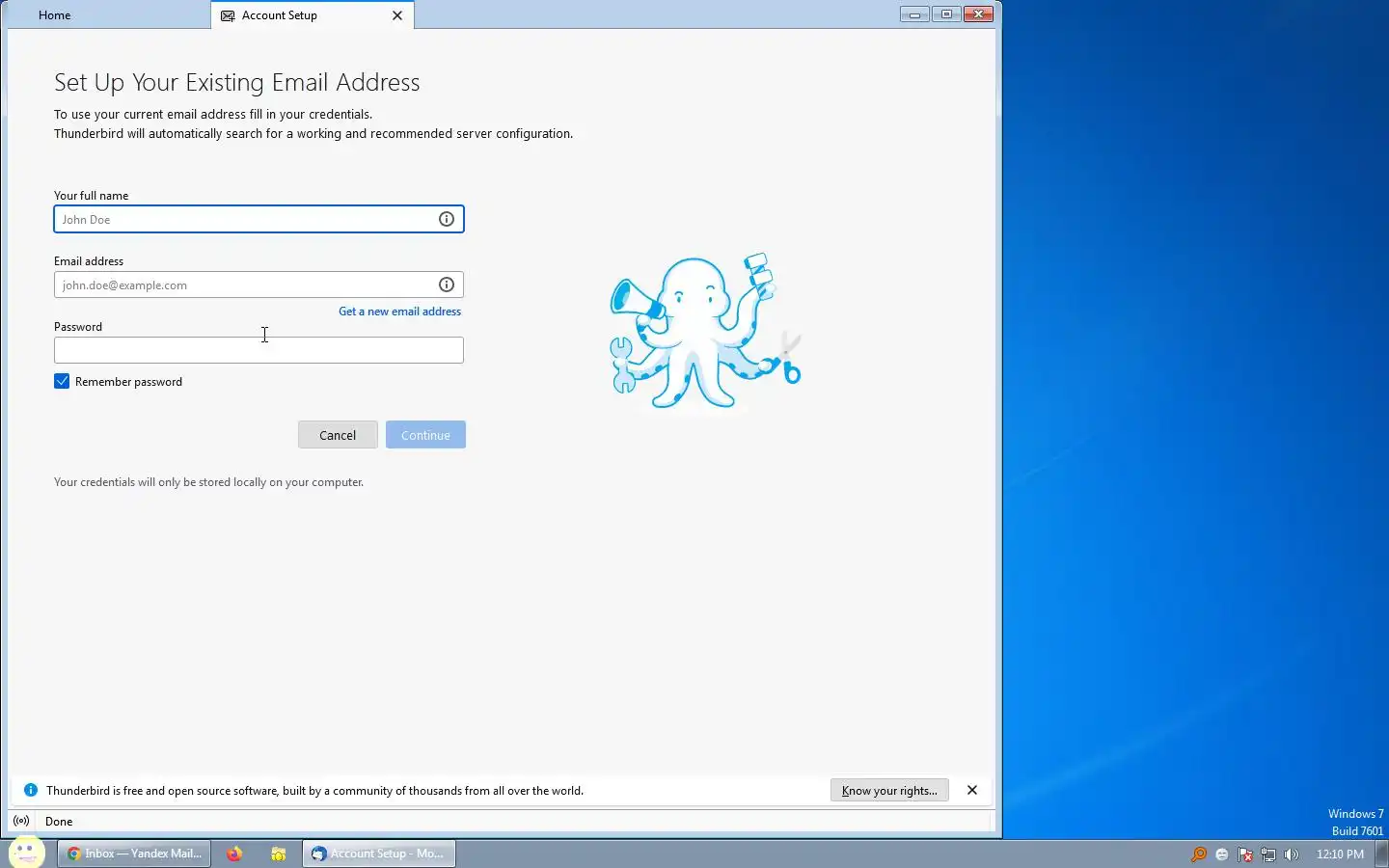Maximize the Thunderbird window
Viewport: 1389px width, 868px height.
pyautogui.click(x=946, y=14)
